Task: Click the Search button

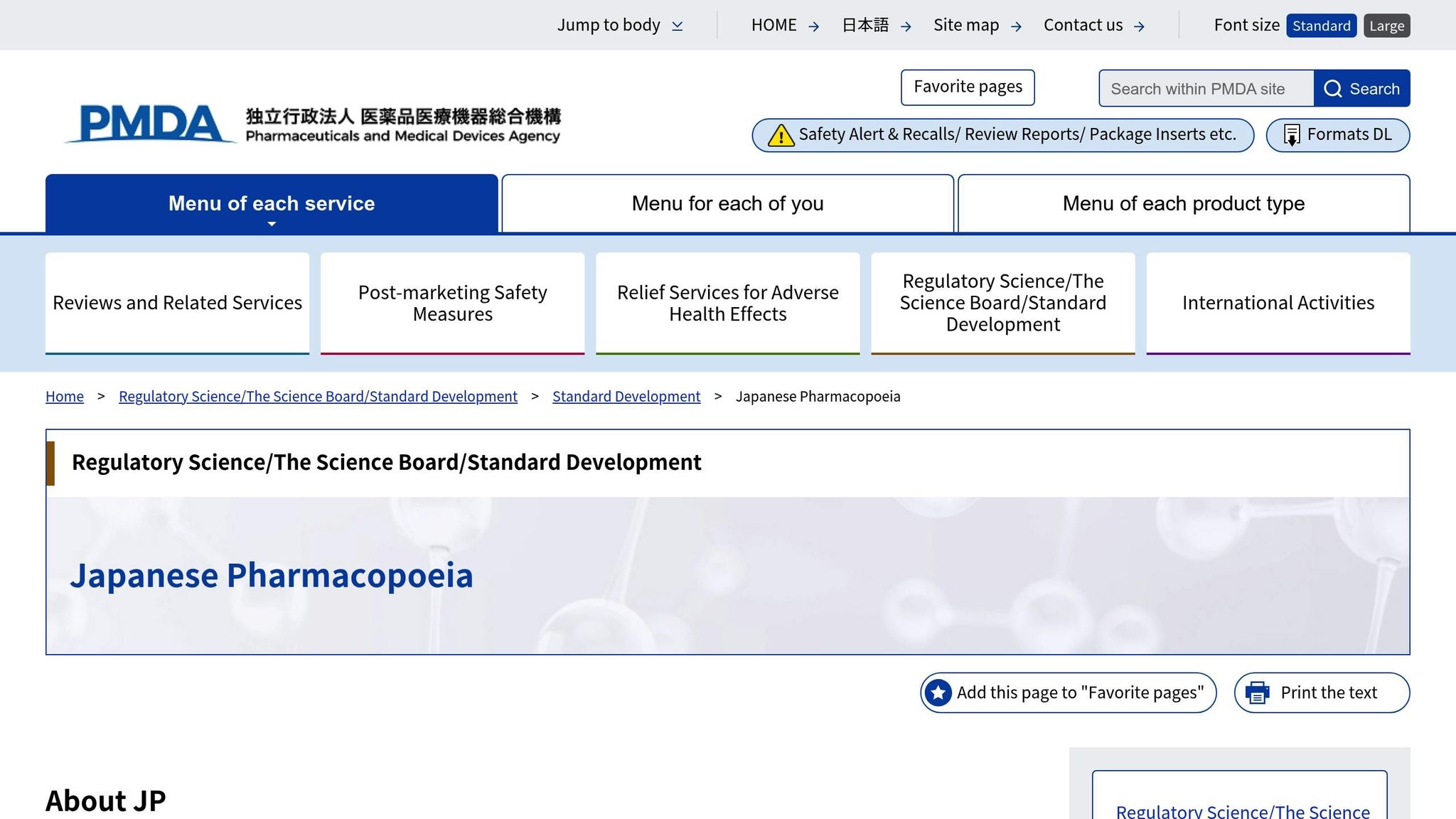Action: pyautogui.click(x=1361, y=88)
